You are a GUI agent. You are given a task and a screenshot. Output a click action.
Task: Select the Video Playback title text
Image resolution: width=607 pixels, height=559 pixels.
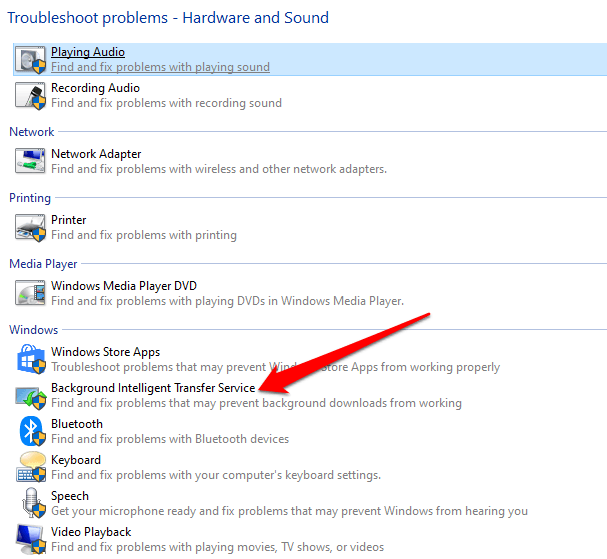coord(91,532)
